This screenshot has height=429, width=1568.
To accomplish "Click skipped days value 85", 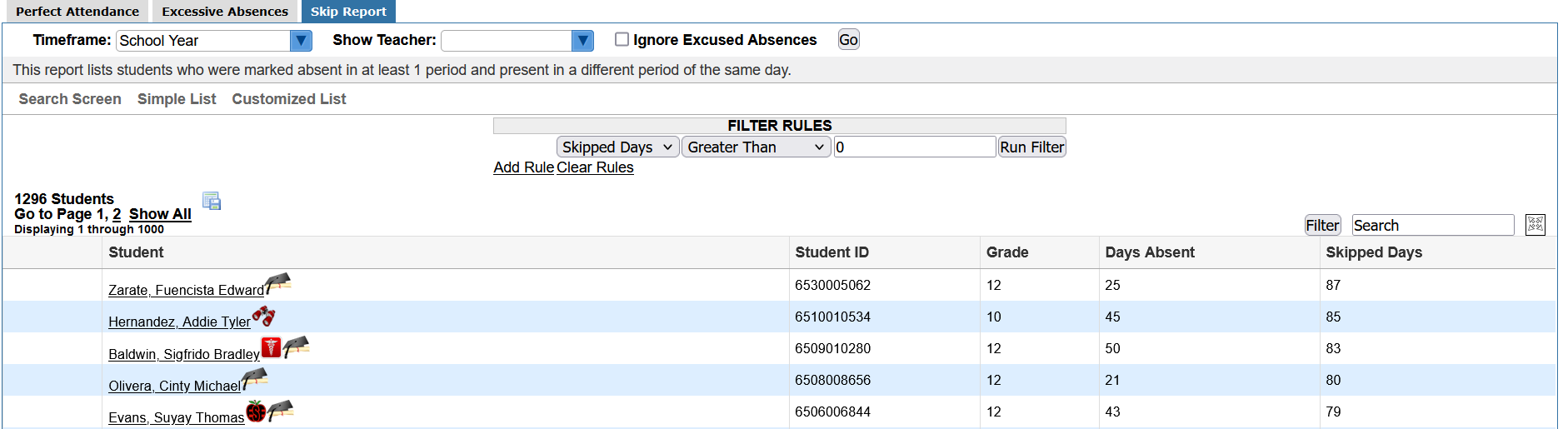I will tap(1333, 317).
